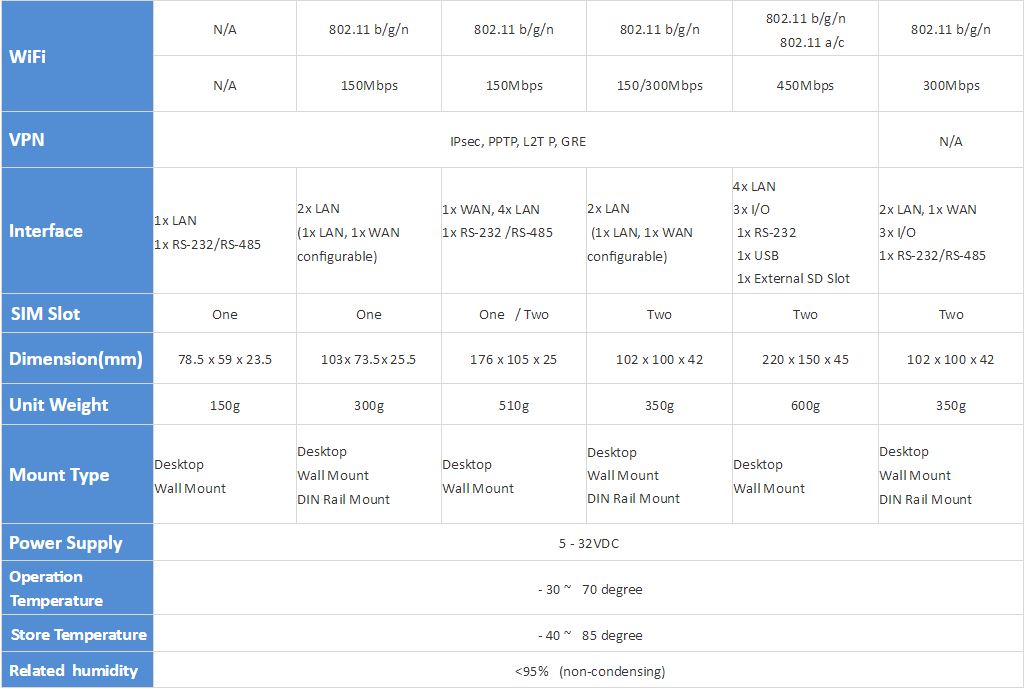
Task: Click the Related humidity row header
Action: click(x=77, y=670)
